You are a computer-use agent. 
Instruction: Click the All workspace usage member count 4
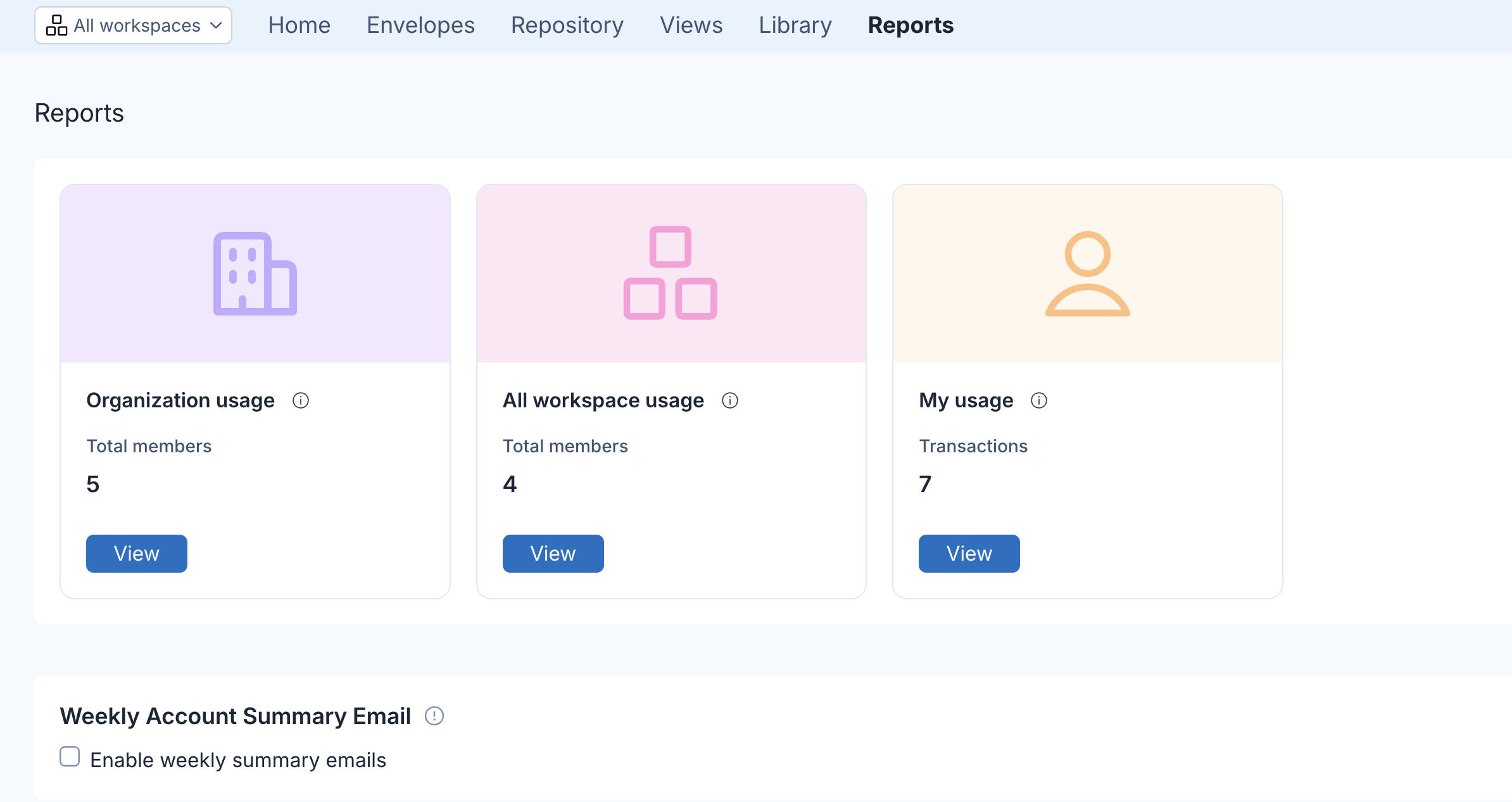coord(510,484)
